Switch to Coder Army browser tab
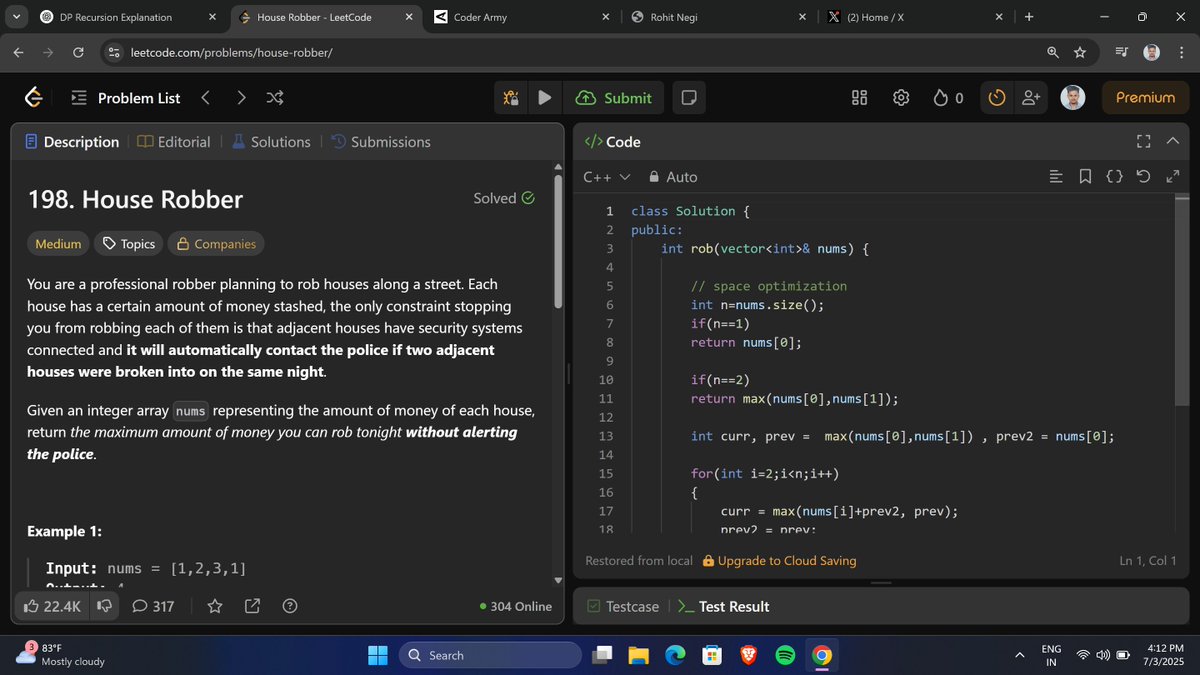This screenshot has width=1200, height=675. pos(521,17)
